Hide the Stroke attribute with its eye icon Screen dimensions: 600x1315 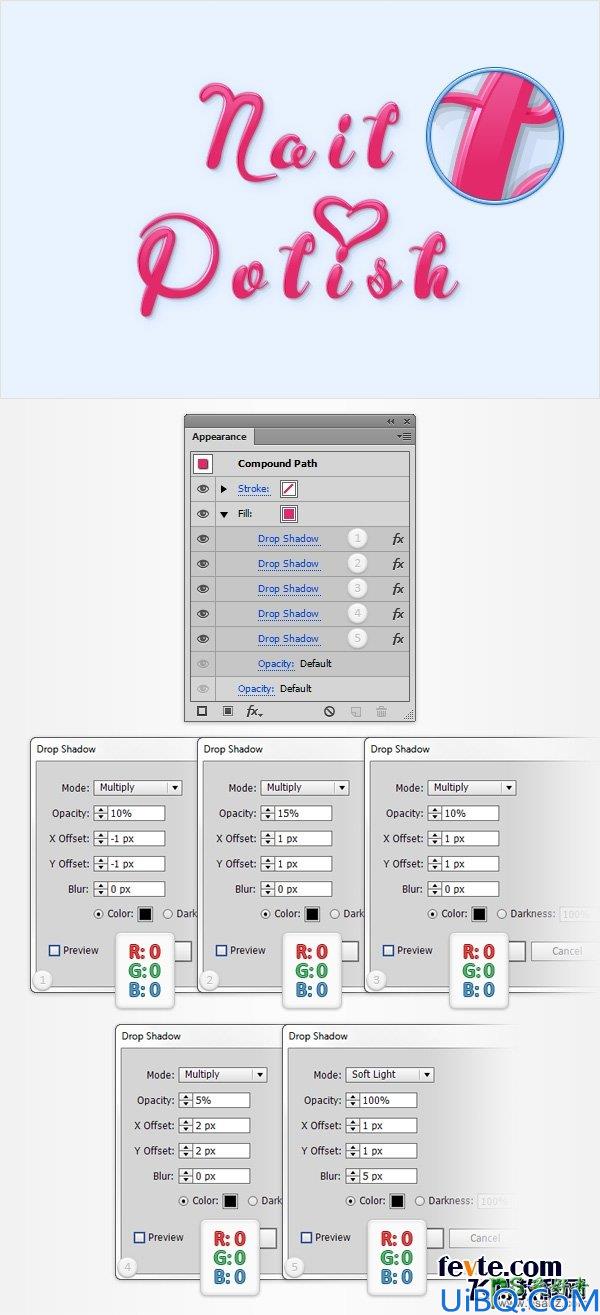click(203, 489)
